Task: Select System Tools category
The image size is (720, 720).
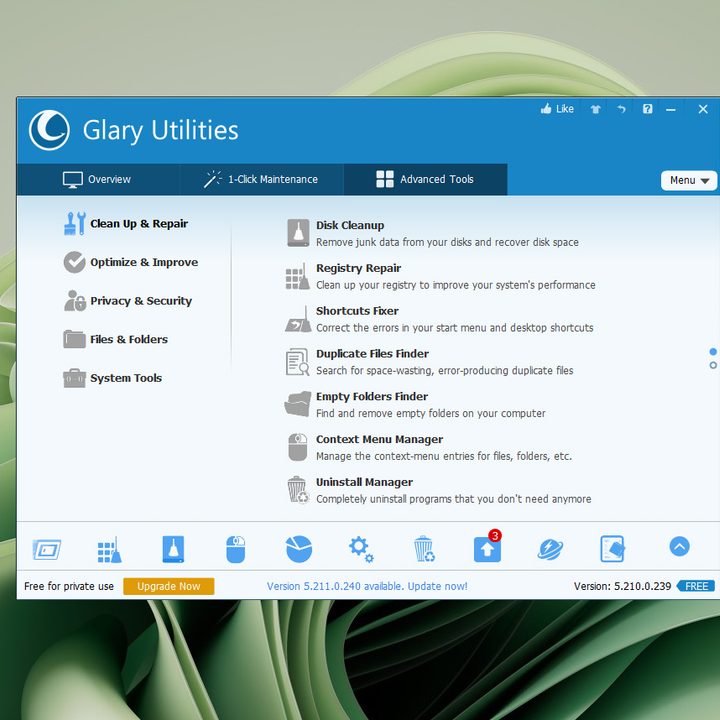Action: pos(112,378)
